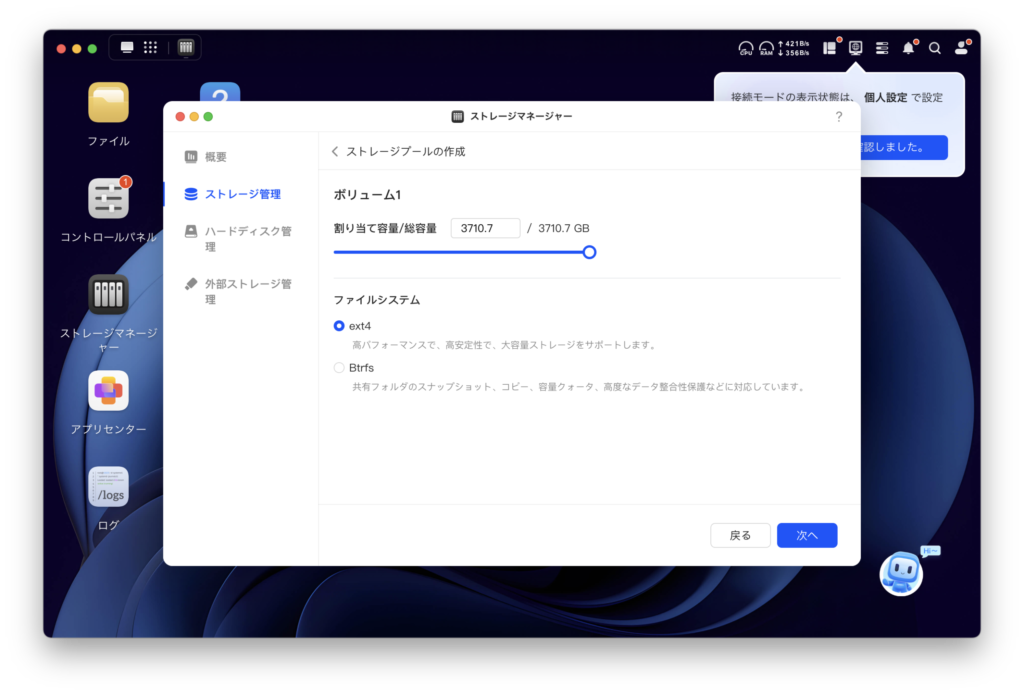This screenshot has width=1024, height=695.
Task: Select the ext4 file system option
Action: point(339,326)
